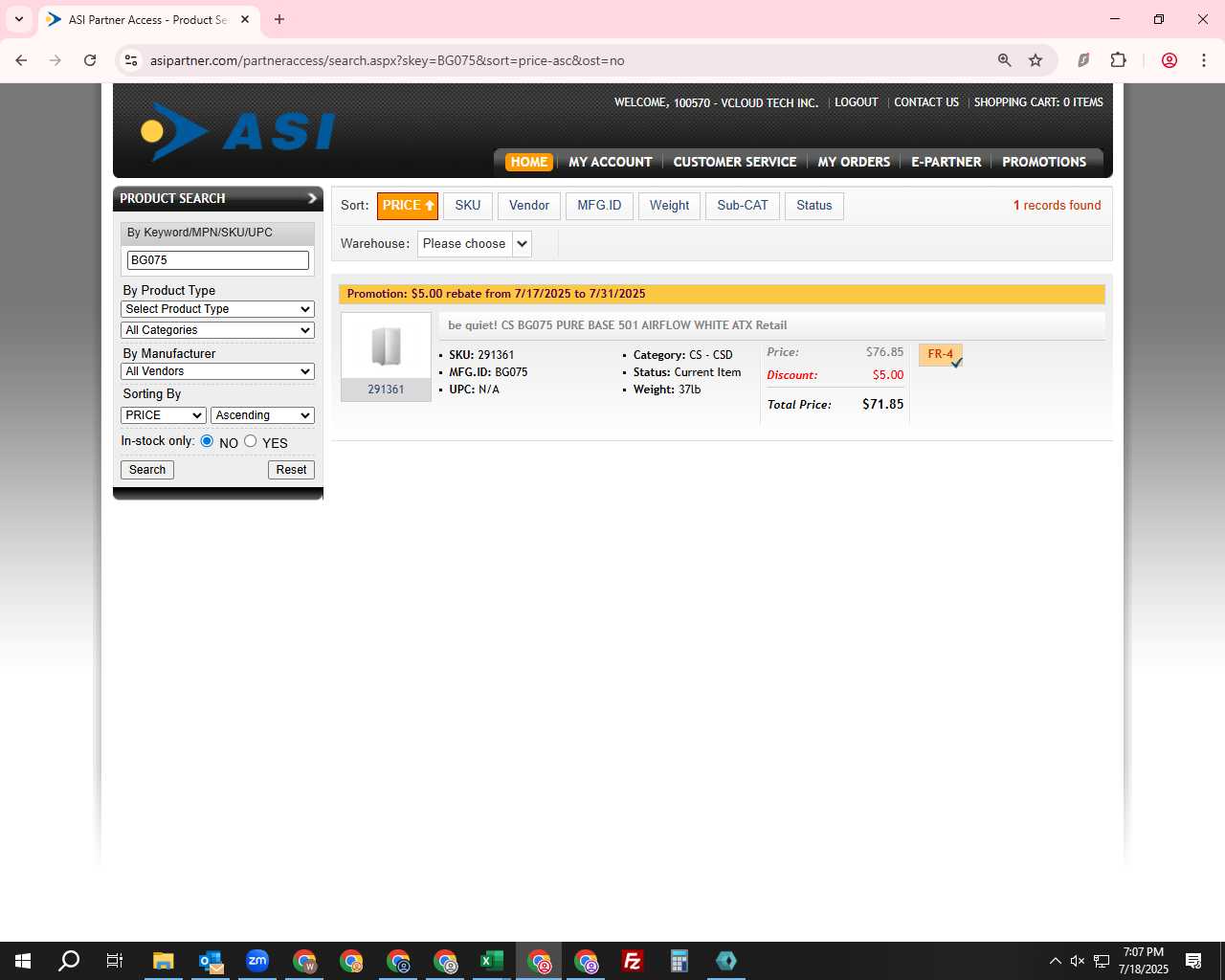The height and width of the screenshot is (980, 1225).
Task: Click the Reset button in Product Search
Action: [x=291, y=470]
